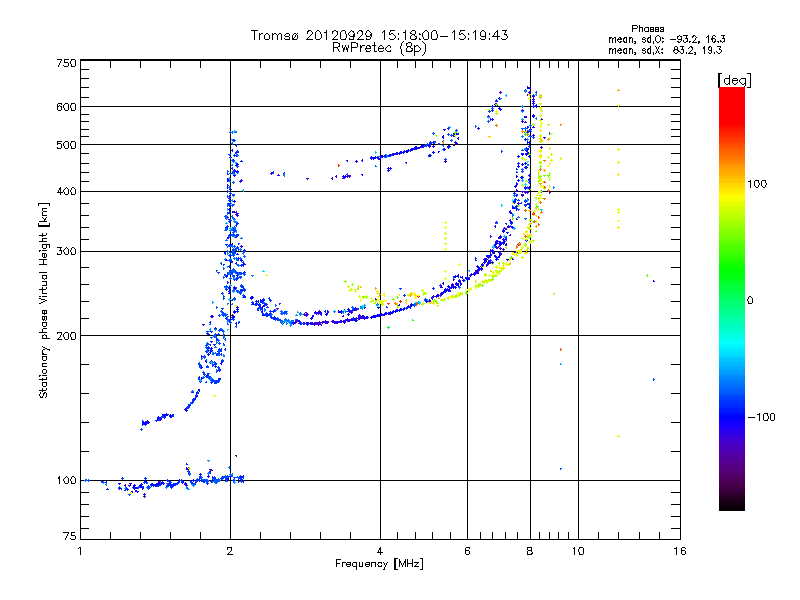Click the x-axis label '8'
The width and height of the screenshot is (800, 600).
coord(530,551)
